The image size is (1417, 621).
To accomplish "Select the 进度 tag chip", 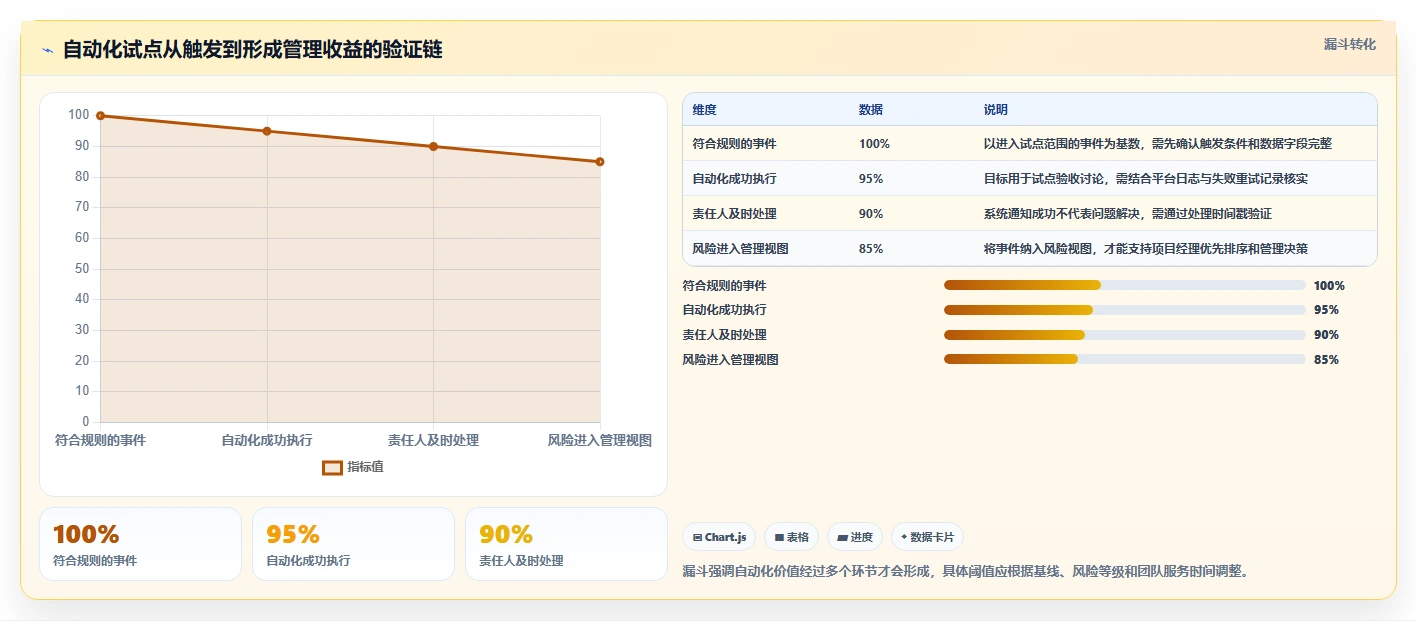I will (855, 537).
